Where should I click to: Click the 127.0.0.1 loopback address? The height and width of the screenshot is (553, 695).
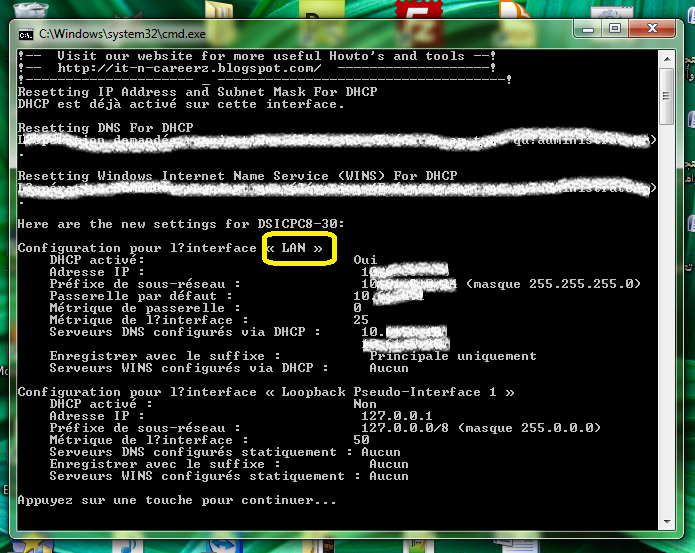point(397,416)
